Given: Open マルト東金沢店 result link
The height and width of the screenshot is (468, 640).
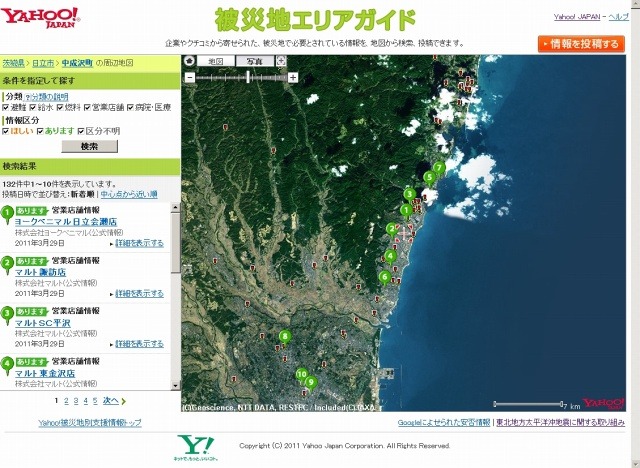Looking at the screenshot, I should coord(45,373).
